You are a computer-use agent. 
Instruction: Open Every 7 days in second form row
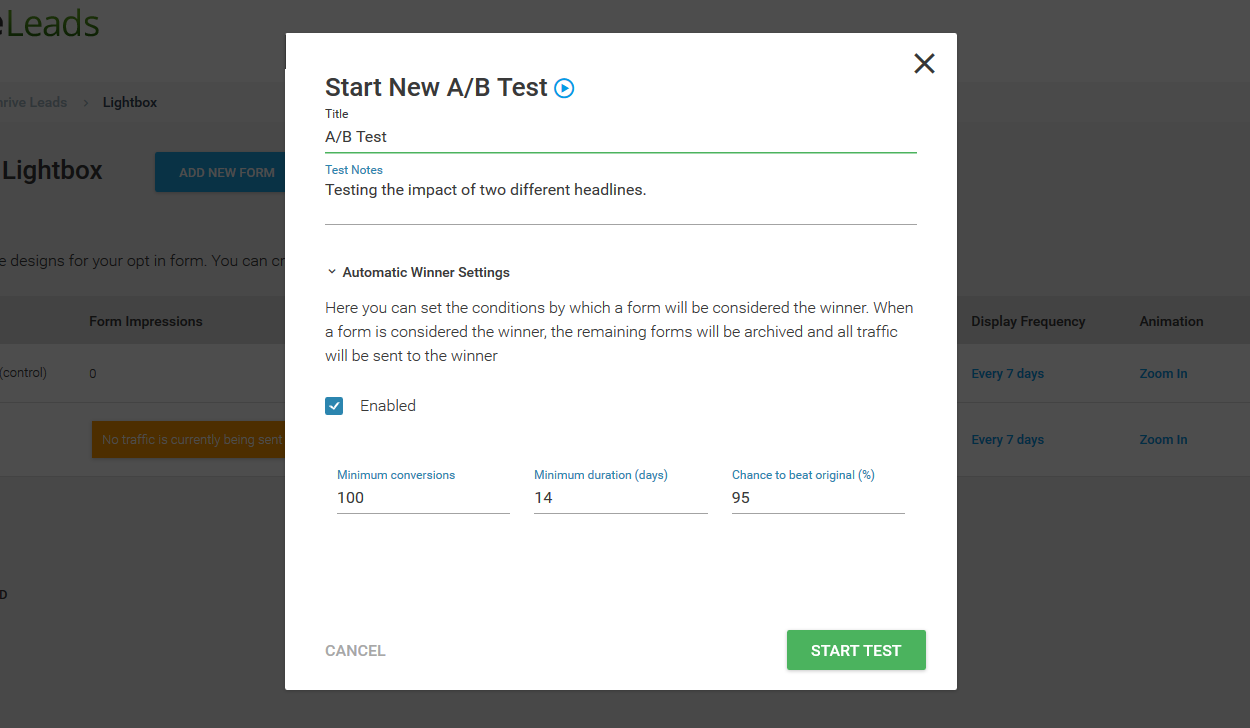click(x=1007, y=440)
